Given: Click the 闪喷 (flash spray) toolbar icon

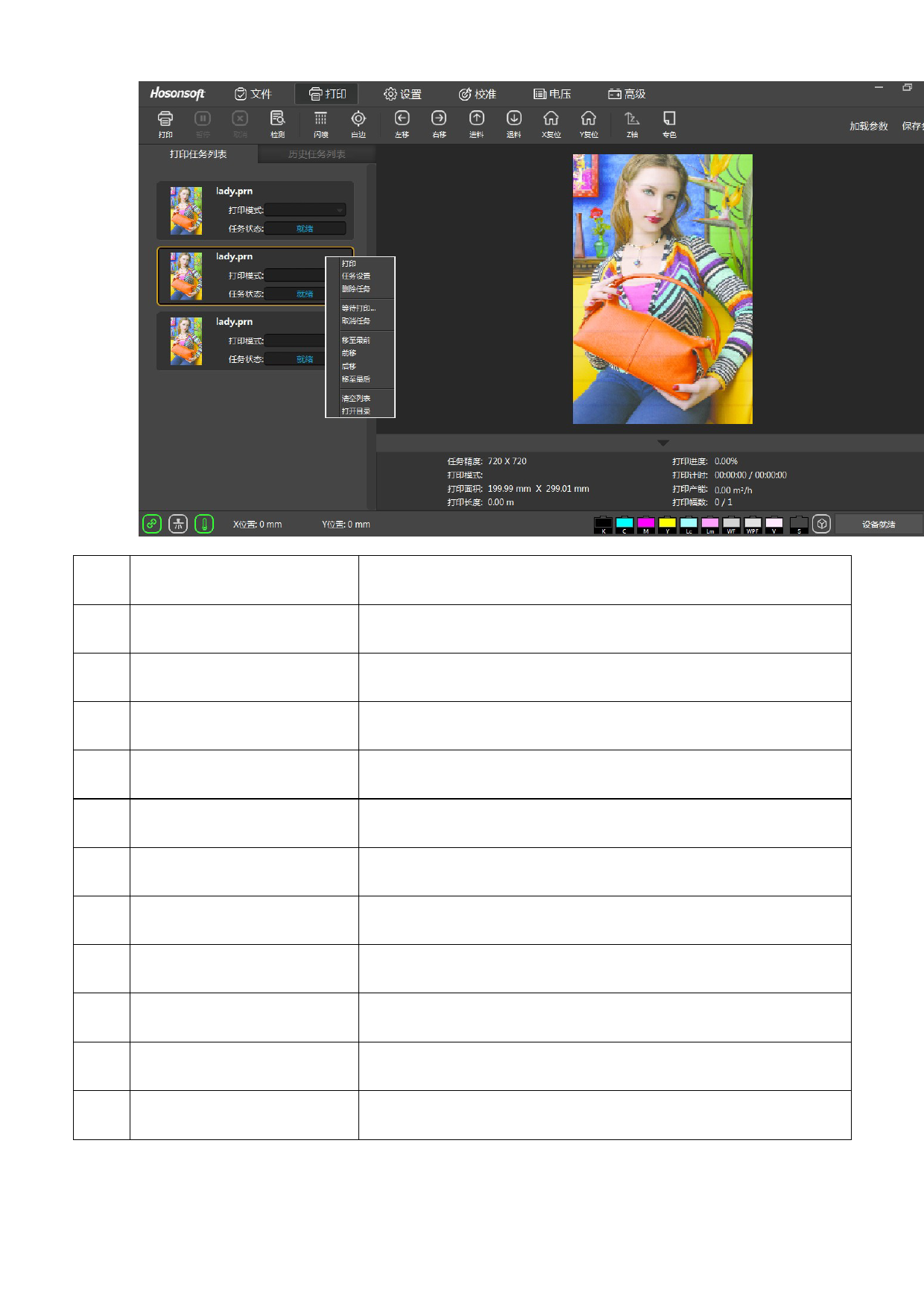Looking at the screenshot, I should (x=320, y=123).
